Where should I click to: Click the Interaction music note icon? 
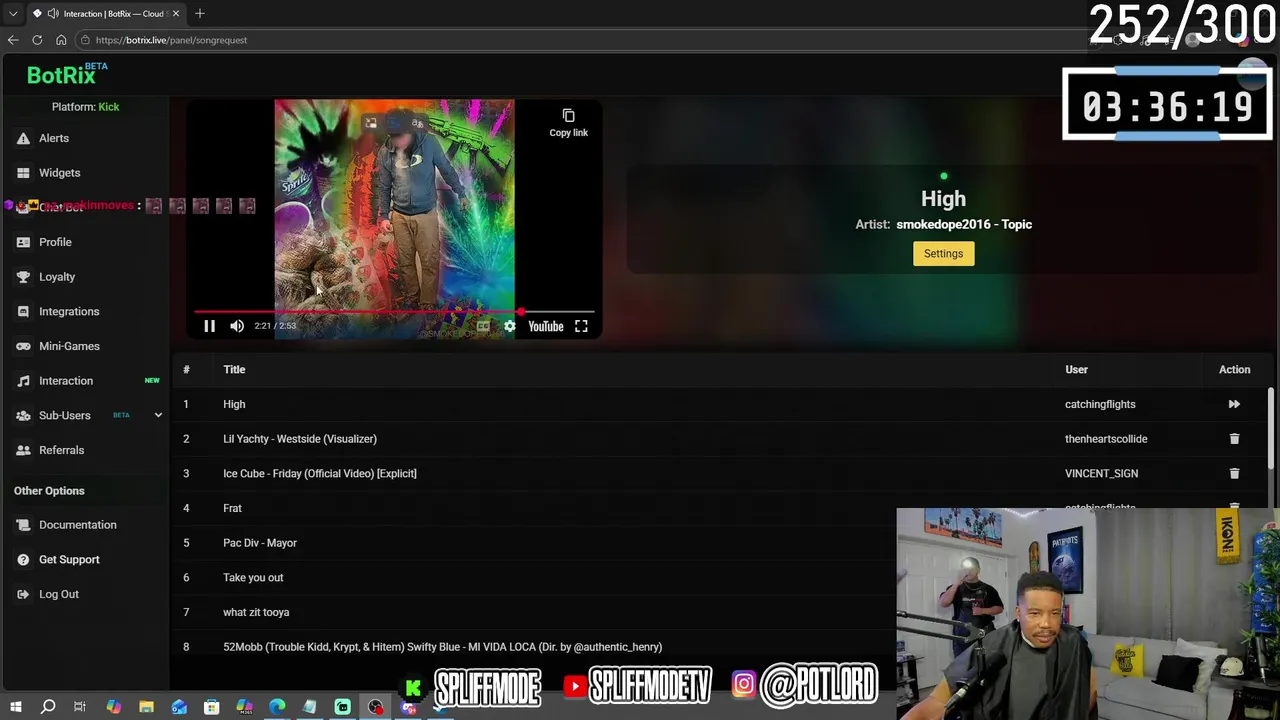(x=23, y=381)
